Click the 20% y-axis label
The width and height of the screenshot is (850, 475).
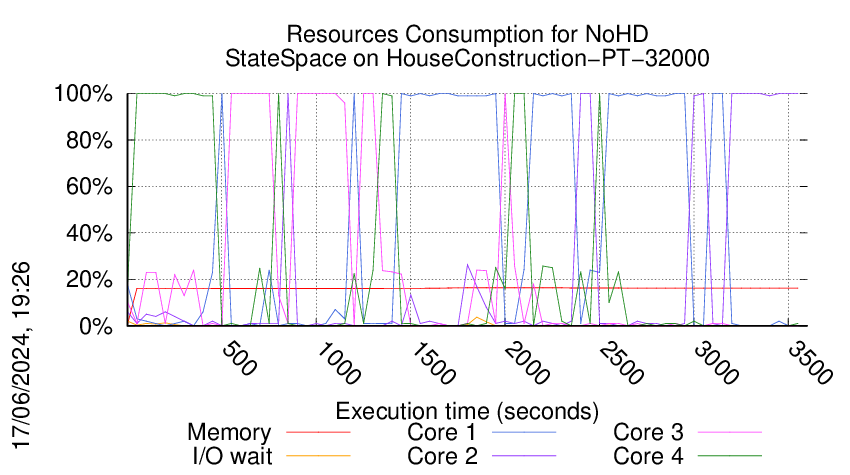click(x=89, y=280)
